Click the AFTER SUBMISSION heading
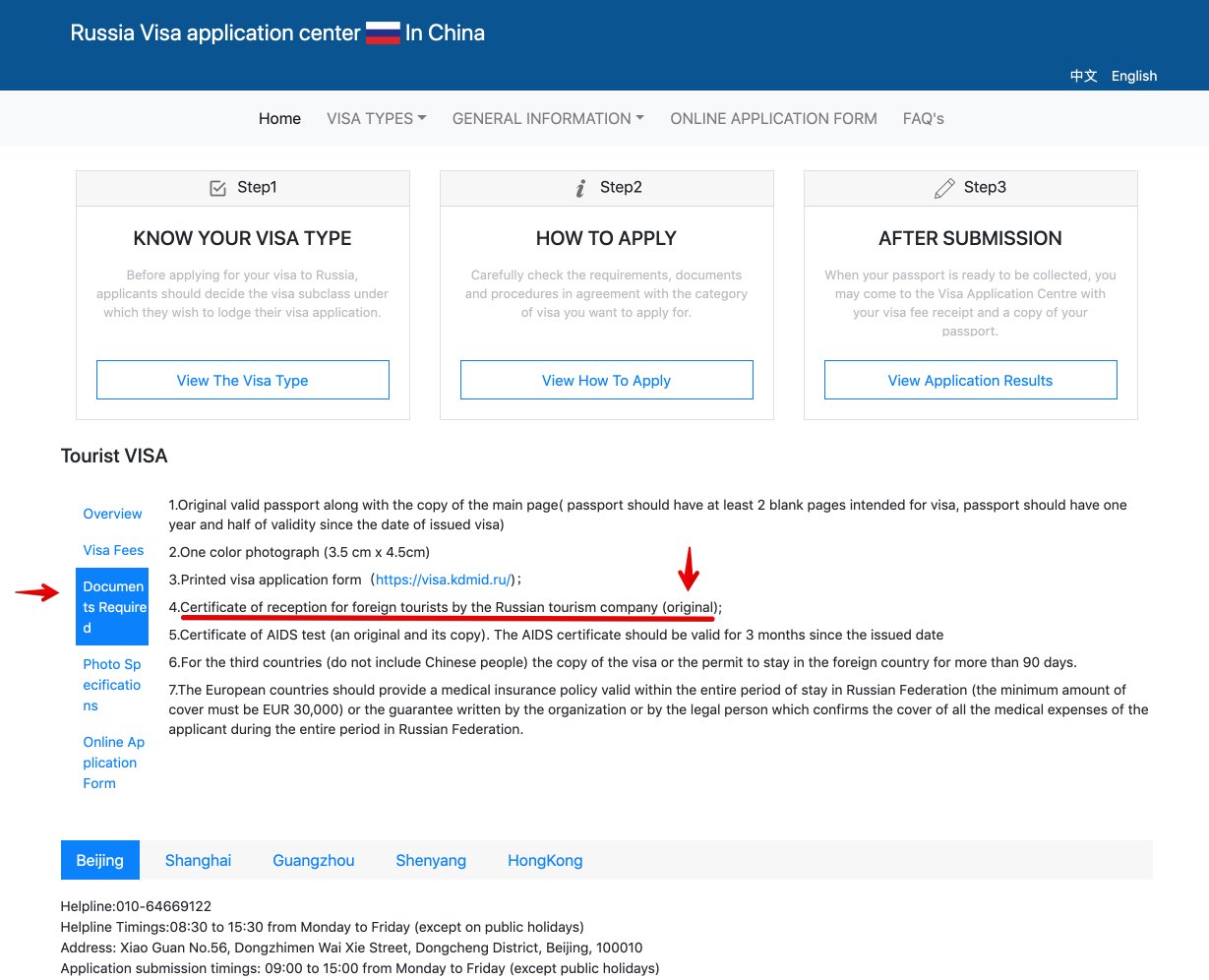 tap(971, 238)
